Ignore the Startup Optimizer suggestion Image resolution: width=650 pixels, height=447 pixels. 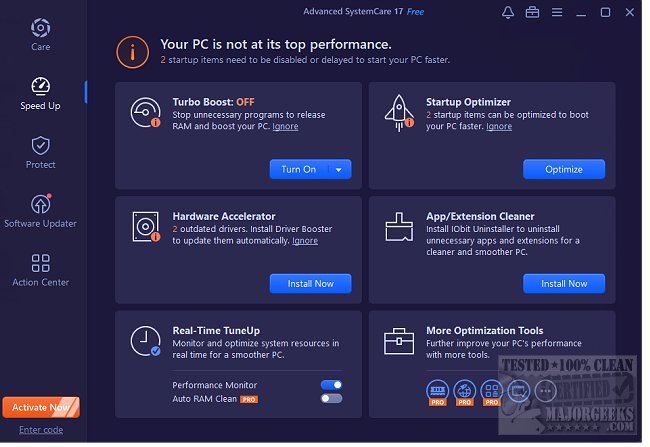click(499, 126)
